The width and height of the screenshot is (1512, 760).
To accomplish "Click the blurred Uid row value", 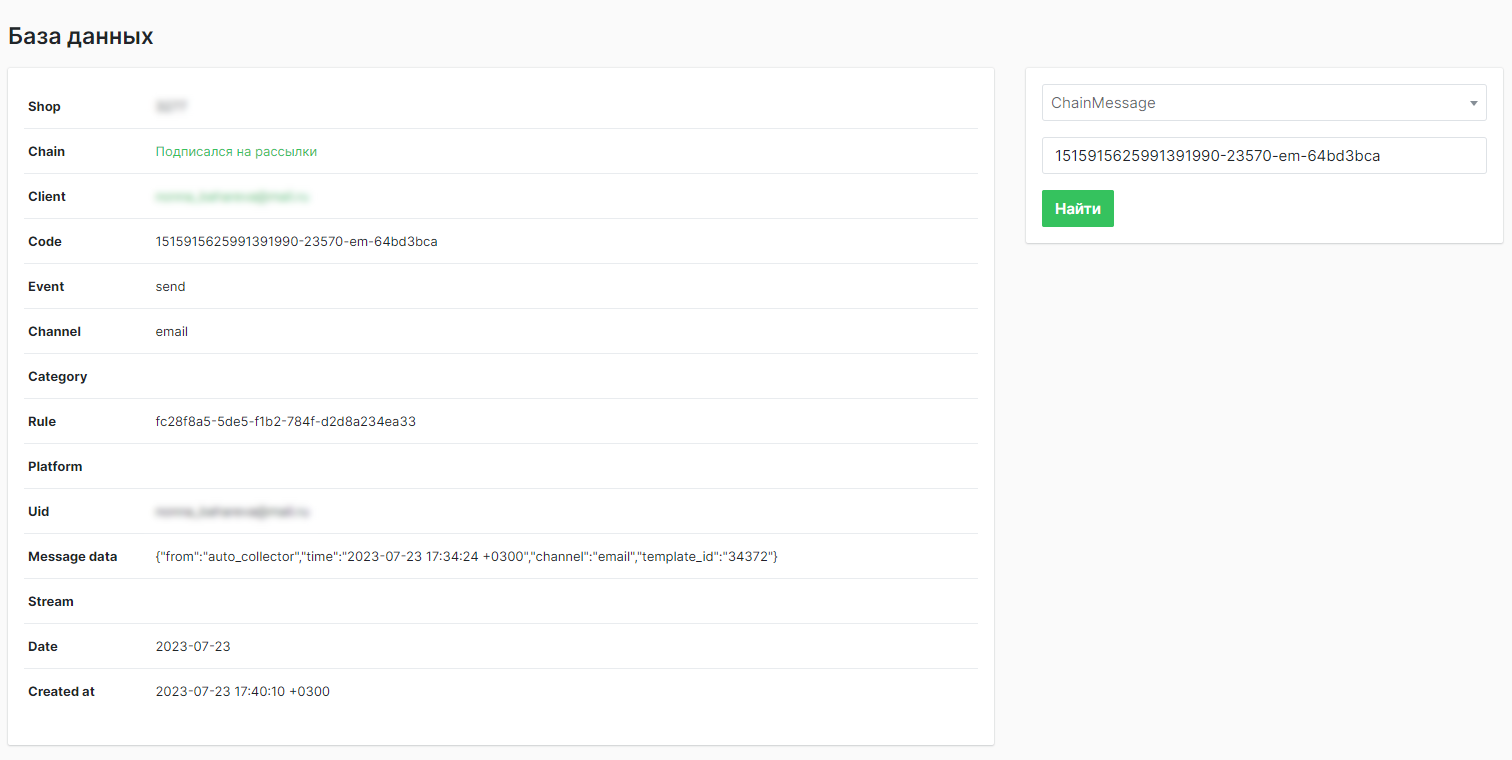I will coord(232,512).
